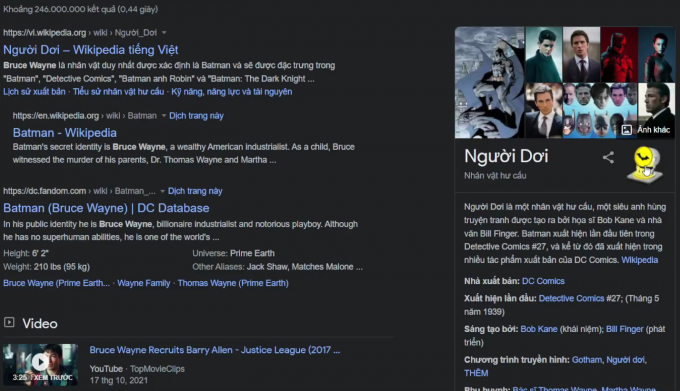Expand dropdown arrow next to en.wikipedia.org URL
This screenshot has height=391, width=680.
[x=164, y=116]
